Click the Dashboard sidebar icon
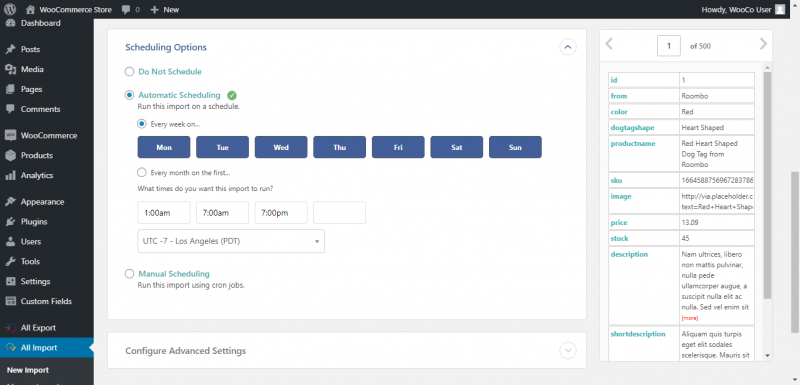This screenshot has height=385, width=800. tap(10, 23)
